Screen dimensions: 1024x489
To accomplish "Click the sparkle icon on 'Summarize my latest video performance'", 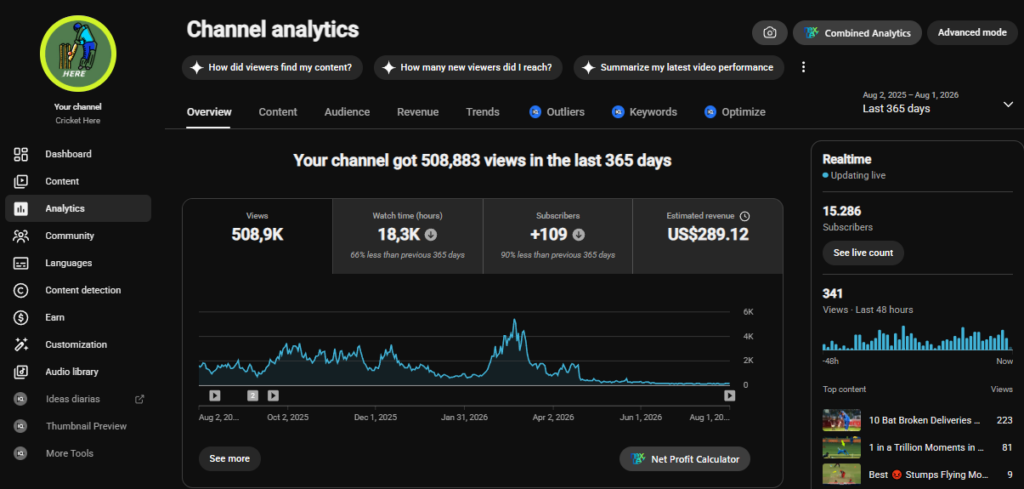I will [588, 67].
